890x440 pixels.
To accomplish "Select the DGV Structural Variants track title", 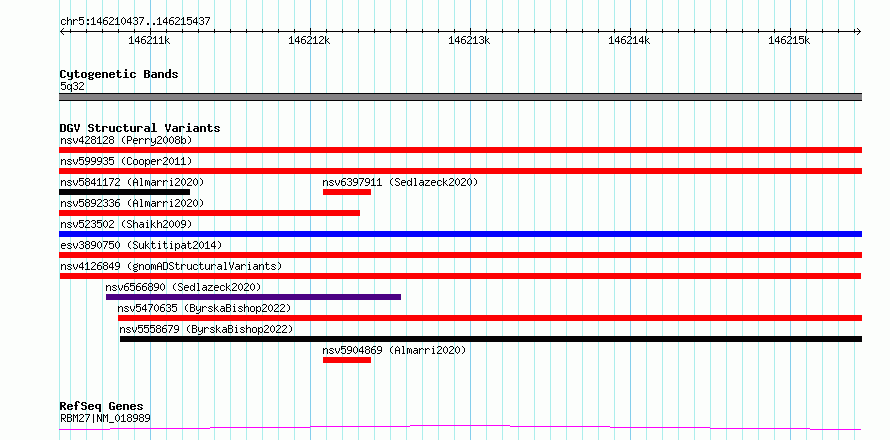I will point(140,128).
